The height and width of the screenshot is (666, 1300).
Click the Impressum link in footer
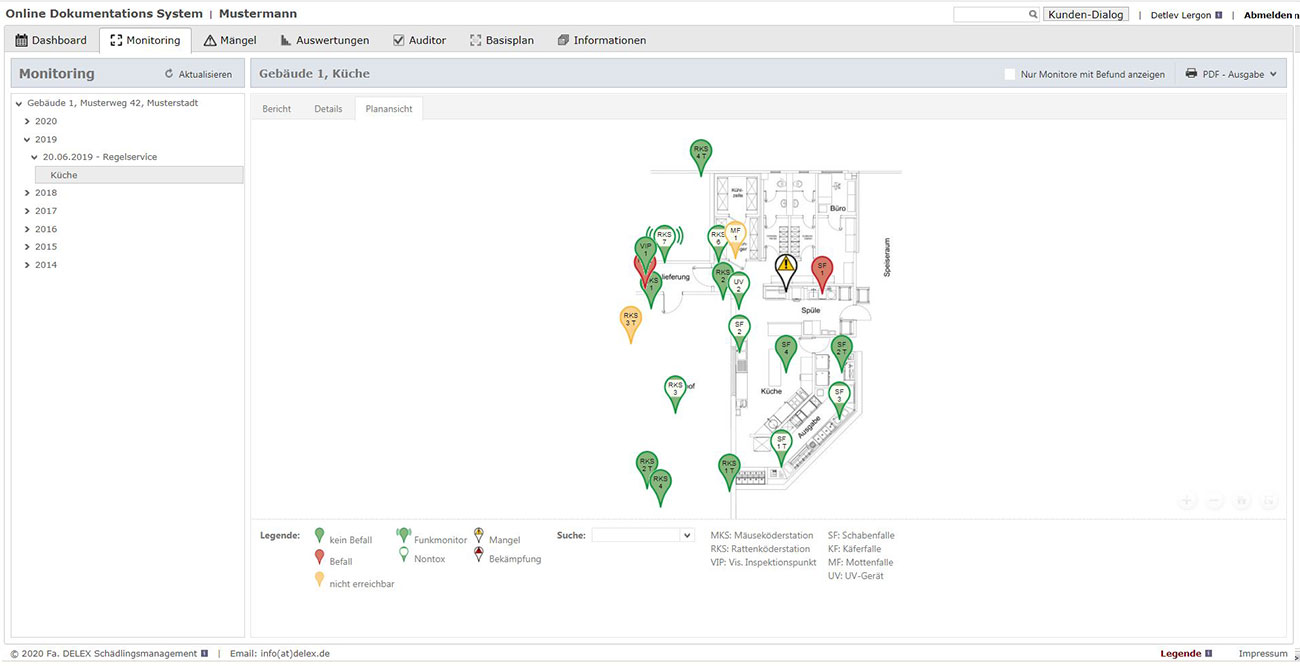click(1262, 654)
